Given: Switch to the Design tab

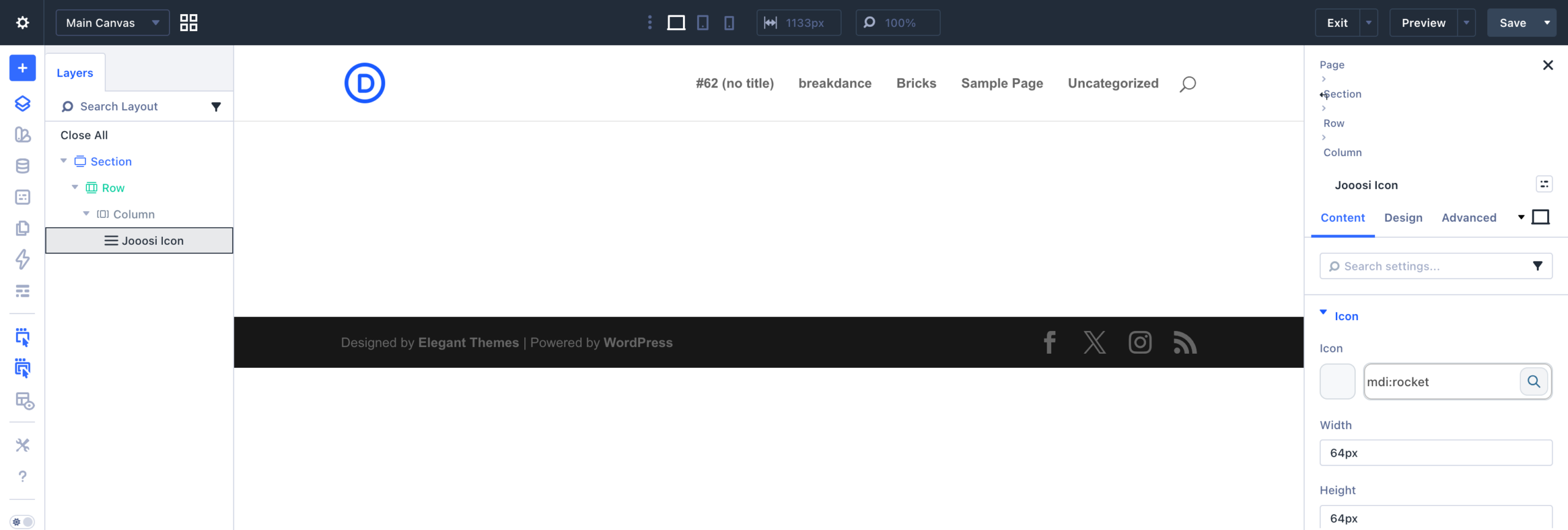Looking at the screenshot, I should (x=1403, y=218).
